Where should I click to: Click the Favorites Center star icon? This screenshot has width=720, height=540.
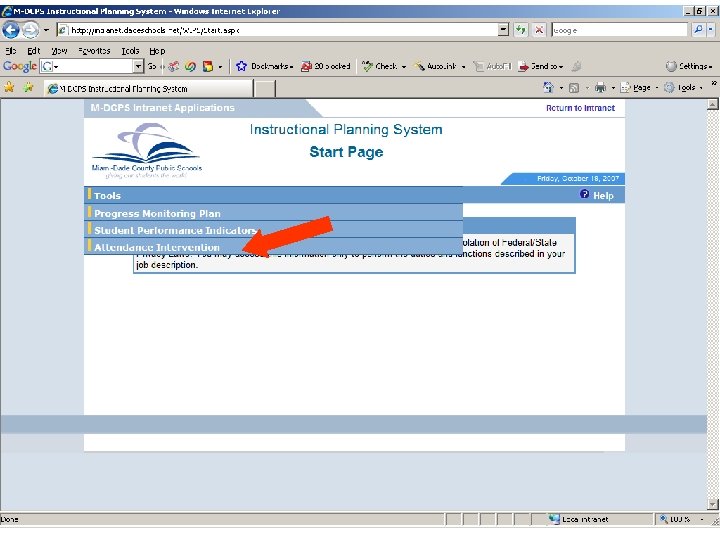tap(9, 87)
